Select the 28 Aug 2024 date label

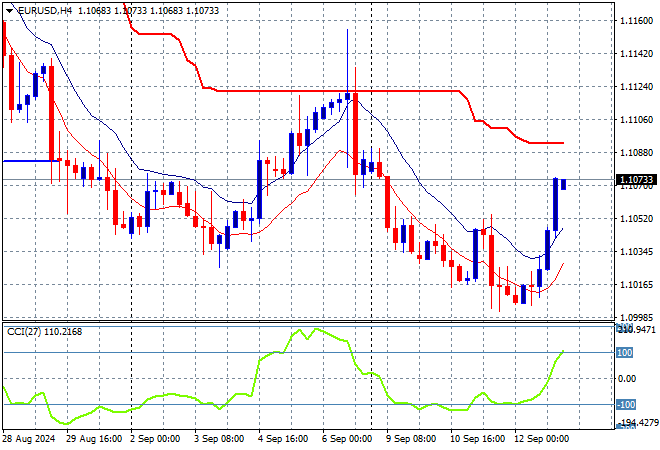(x=27, y=438)
